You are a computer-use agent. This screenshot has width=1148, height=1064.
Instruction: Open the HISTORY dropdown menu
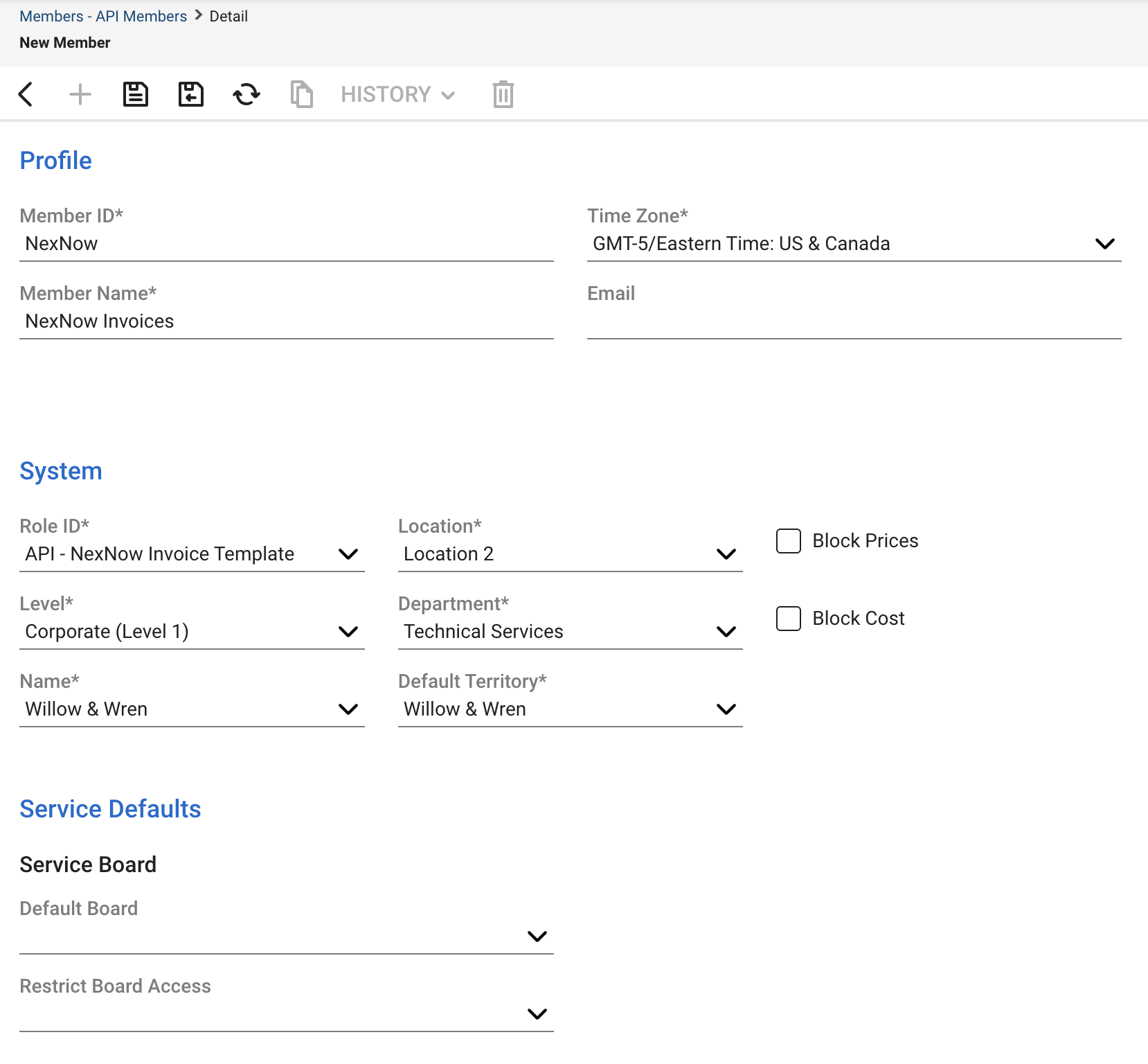398,94
